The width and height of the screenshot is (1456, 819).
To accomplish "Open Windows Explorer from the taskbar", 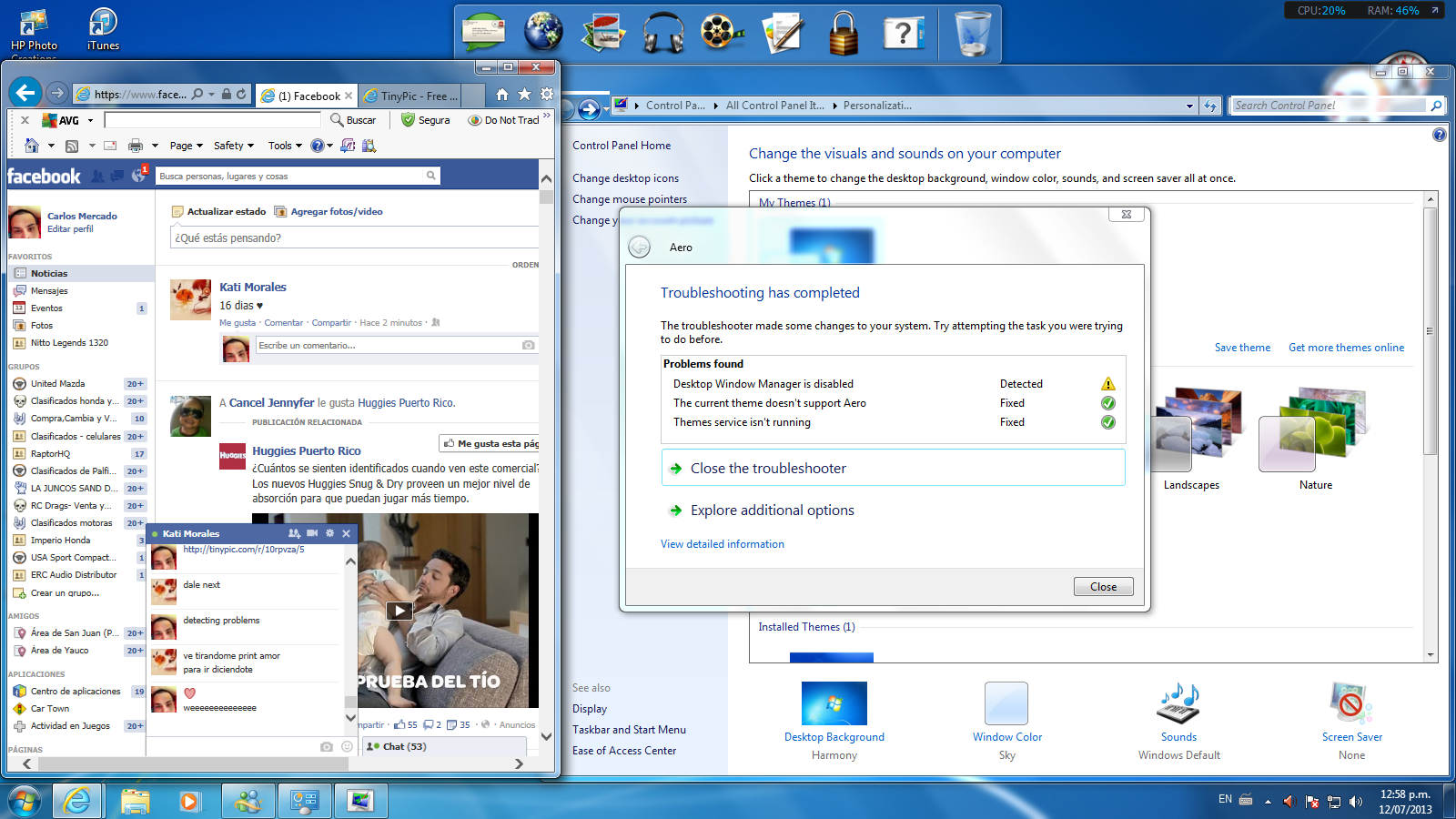I will 135,801.
